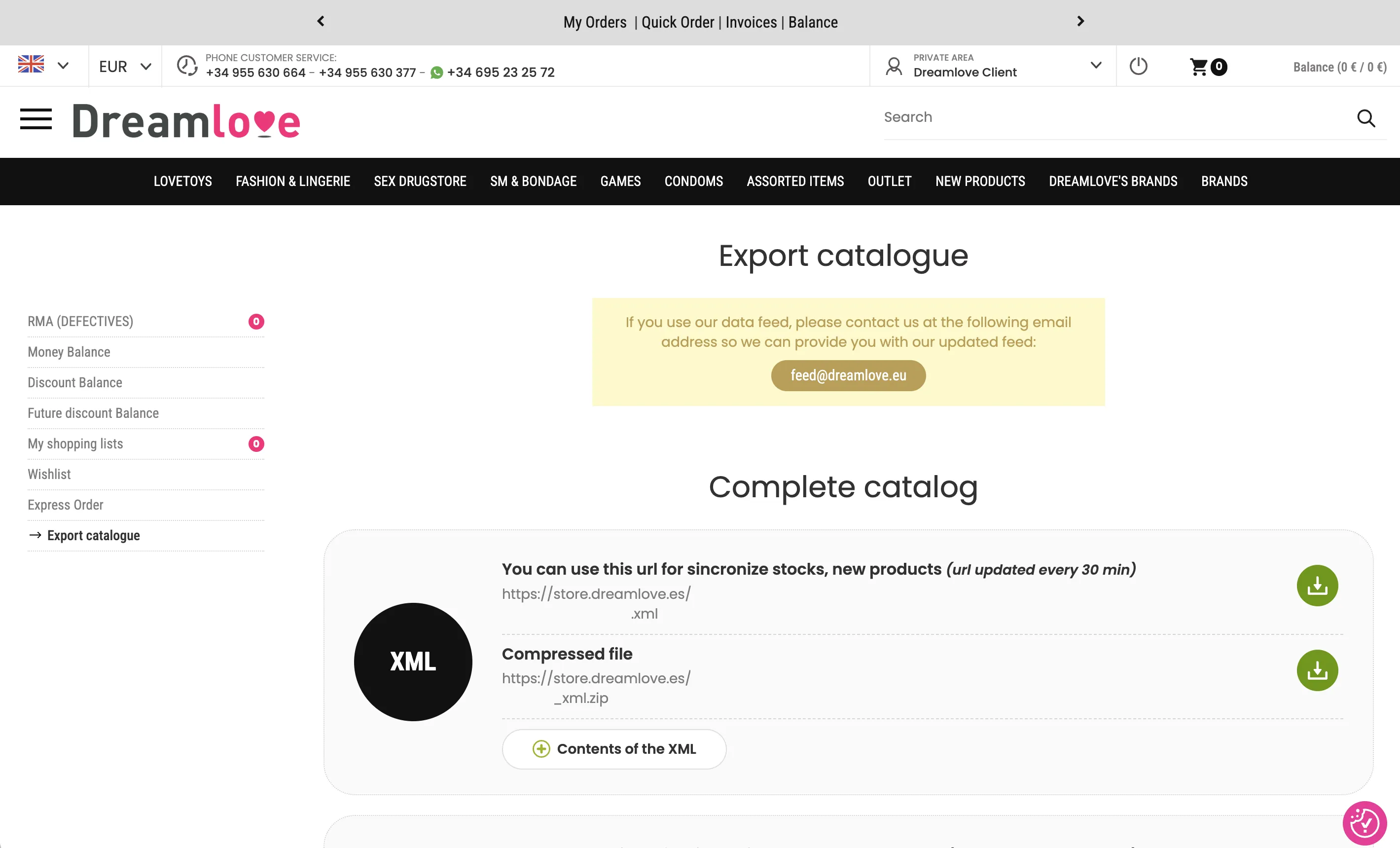
Task: Open Money Balance sidebar item
Action: [x=145, y=352]
